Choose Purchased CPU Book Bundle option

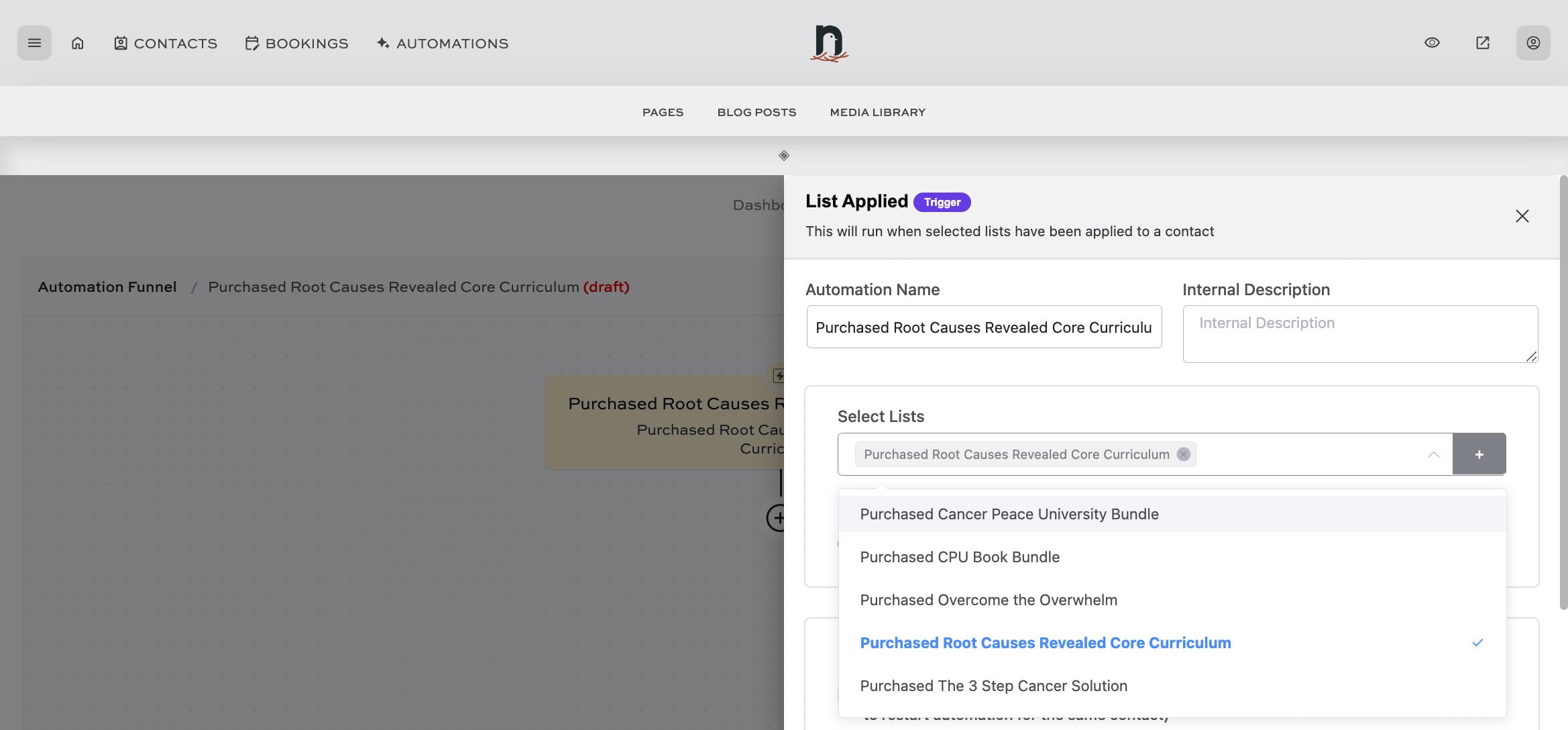coord(960,557)
